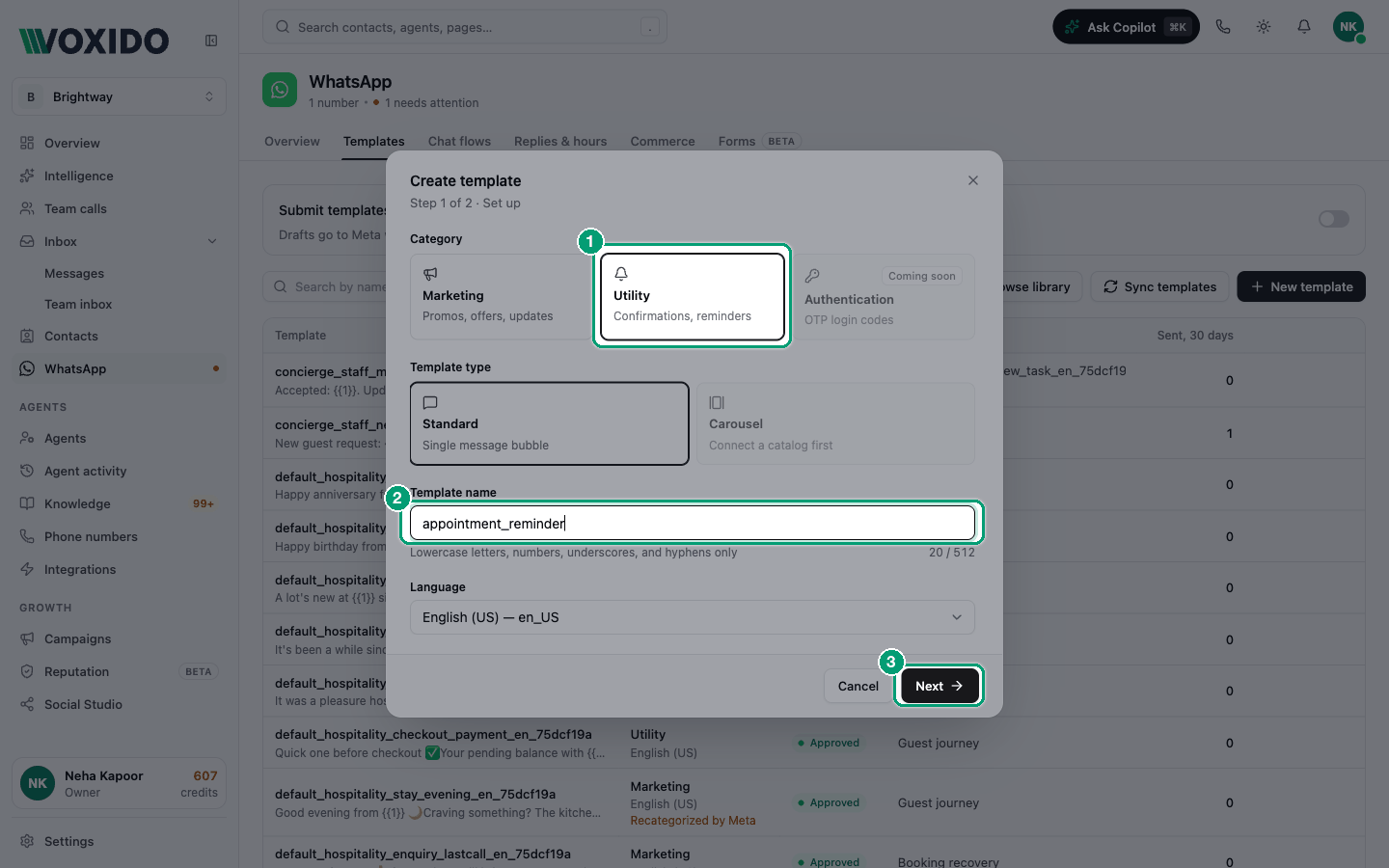Open phone dialer icon in top bar
The height and width of the screenshot is (868, 1389).
point(1223,27)
